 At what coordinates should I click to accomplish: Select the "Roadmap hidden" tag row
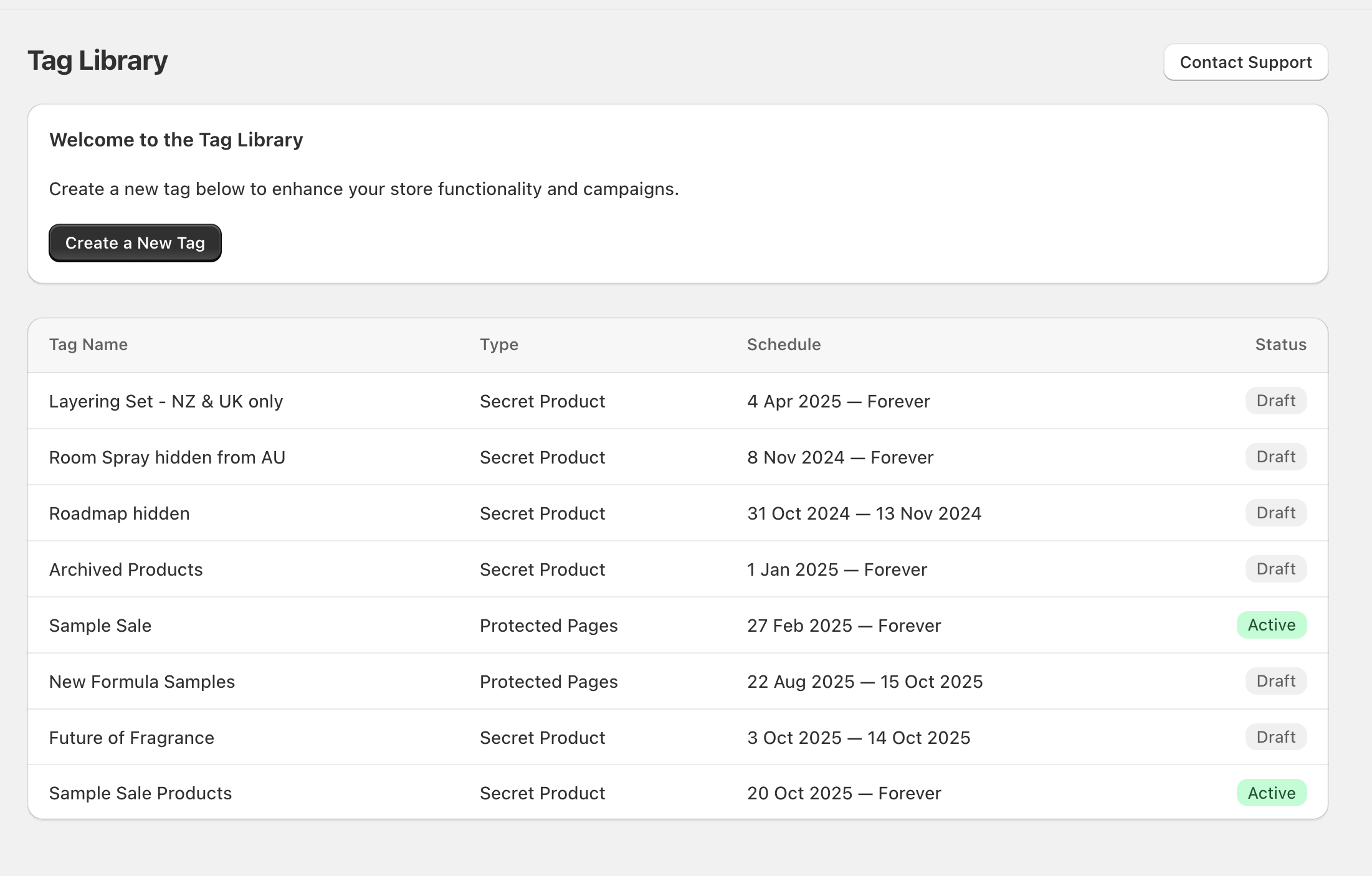pos(119,513)
